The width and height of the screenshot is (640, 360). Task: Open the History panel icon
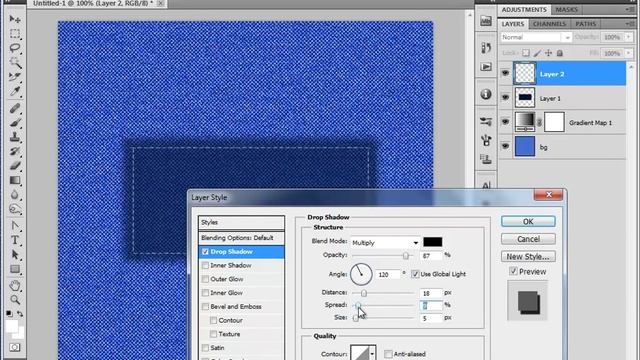coord(486,48)
